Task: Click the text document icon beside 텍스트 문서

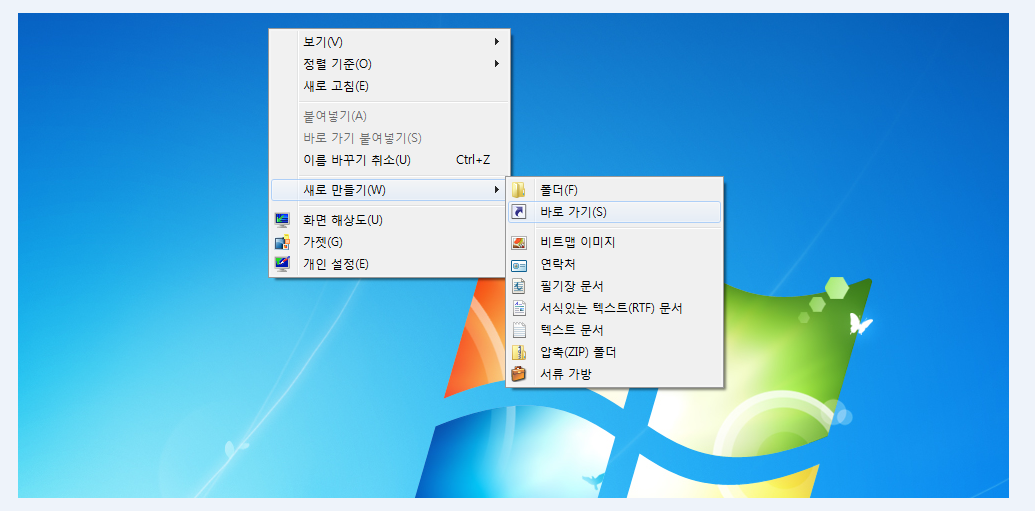Action: [x=519, y=330]
